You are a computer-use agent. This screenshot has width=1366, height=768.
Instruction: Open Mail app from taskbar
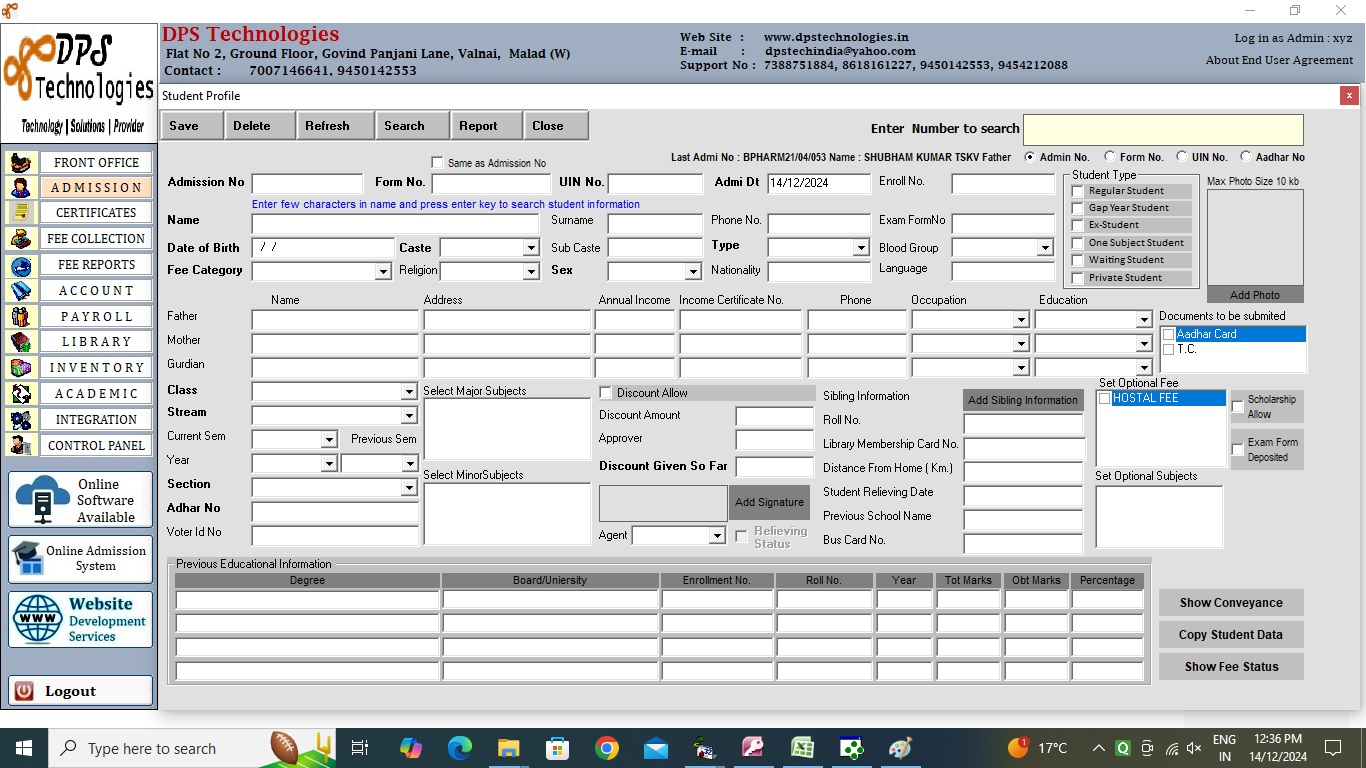pyautogui.click(x=655, y=748)
